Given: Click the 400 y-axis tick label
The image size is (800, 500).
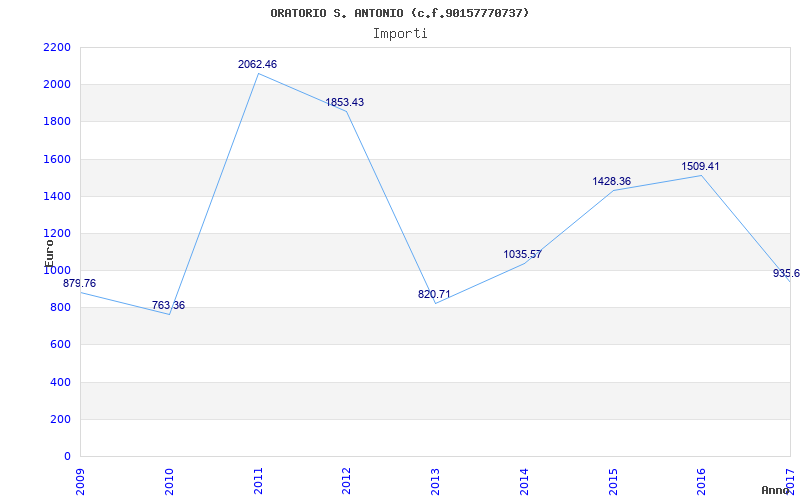Looking at the screenshot, I should click(60, 382).
